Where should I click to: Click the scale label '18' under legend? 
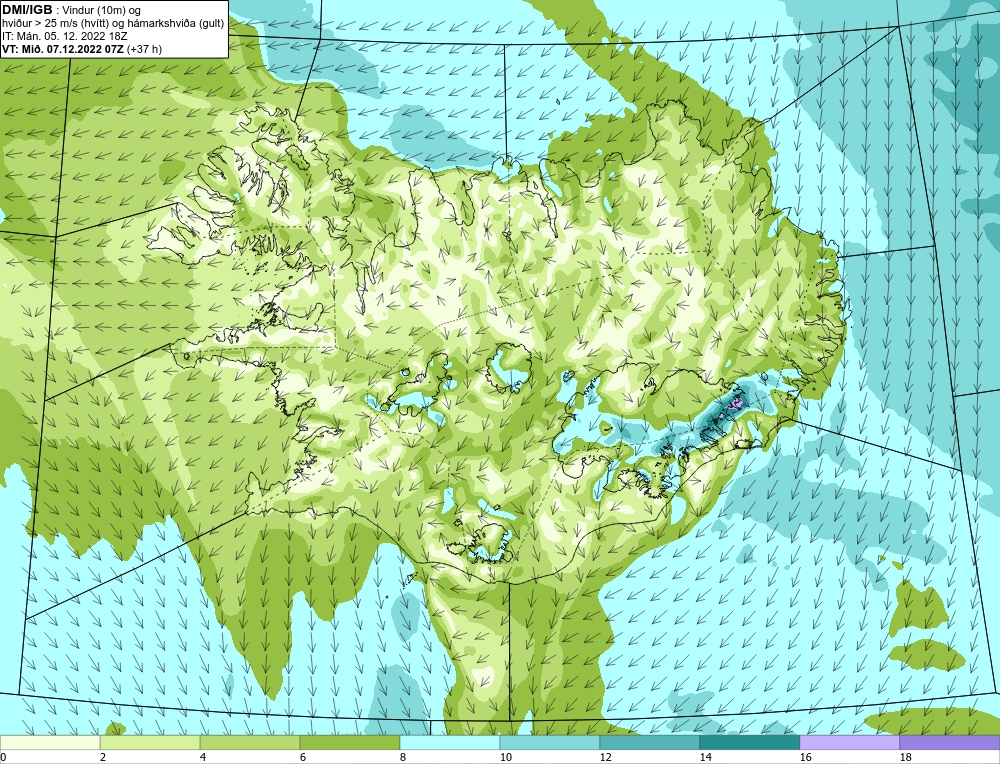906,757
